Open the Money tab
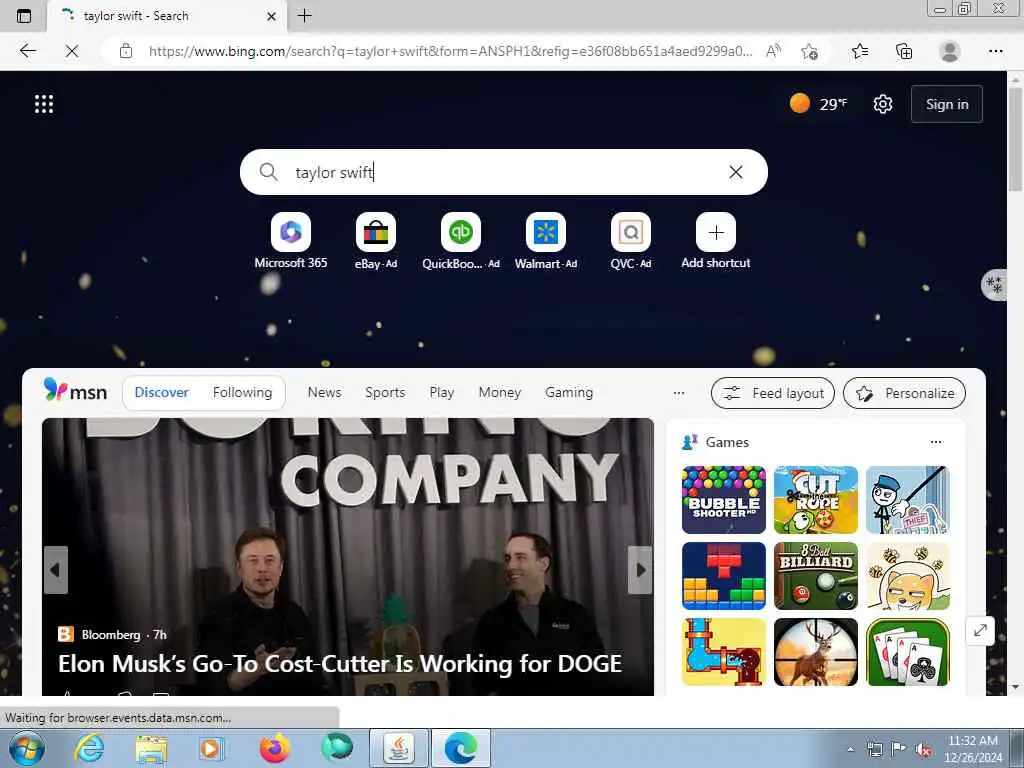Image resolution: width=1024 pixels, height=768 pixels. pos(500,392)
